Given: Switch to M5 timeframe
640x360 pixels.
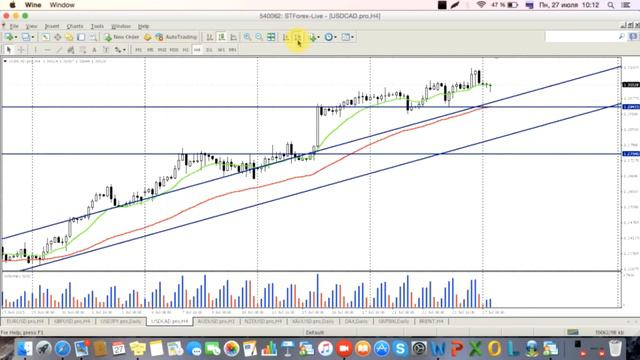Looking at the screenshot, I should [150, 50].
